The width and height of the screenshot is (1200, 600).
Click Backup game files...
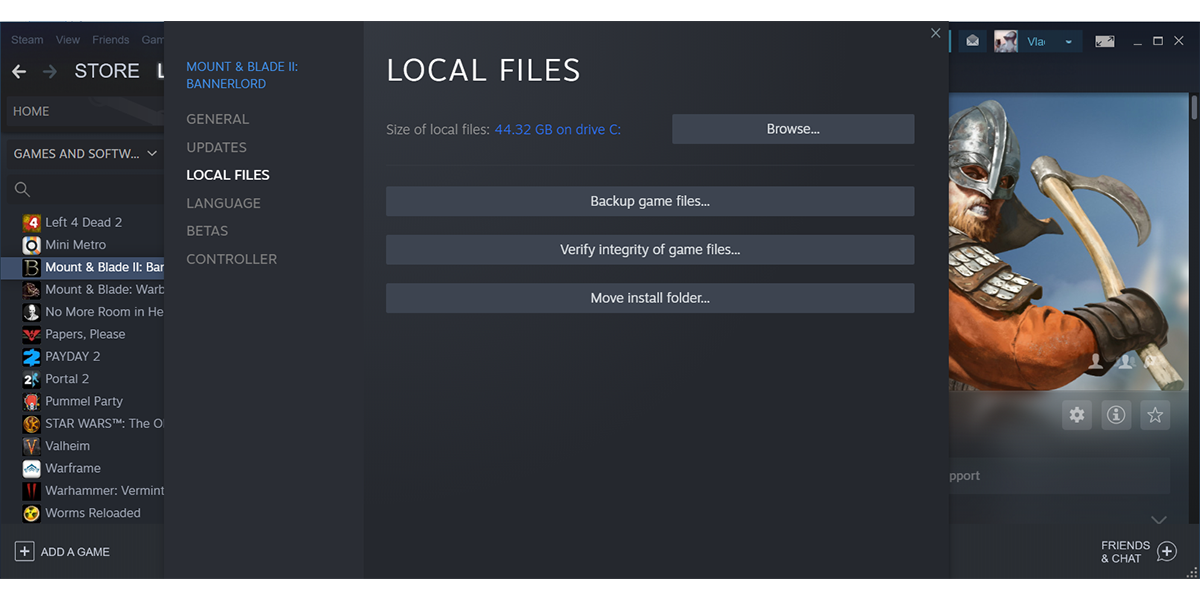[x=650, y=201]
